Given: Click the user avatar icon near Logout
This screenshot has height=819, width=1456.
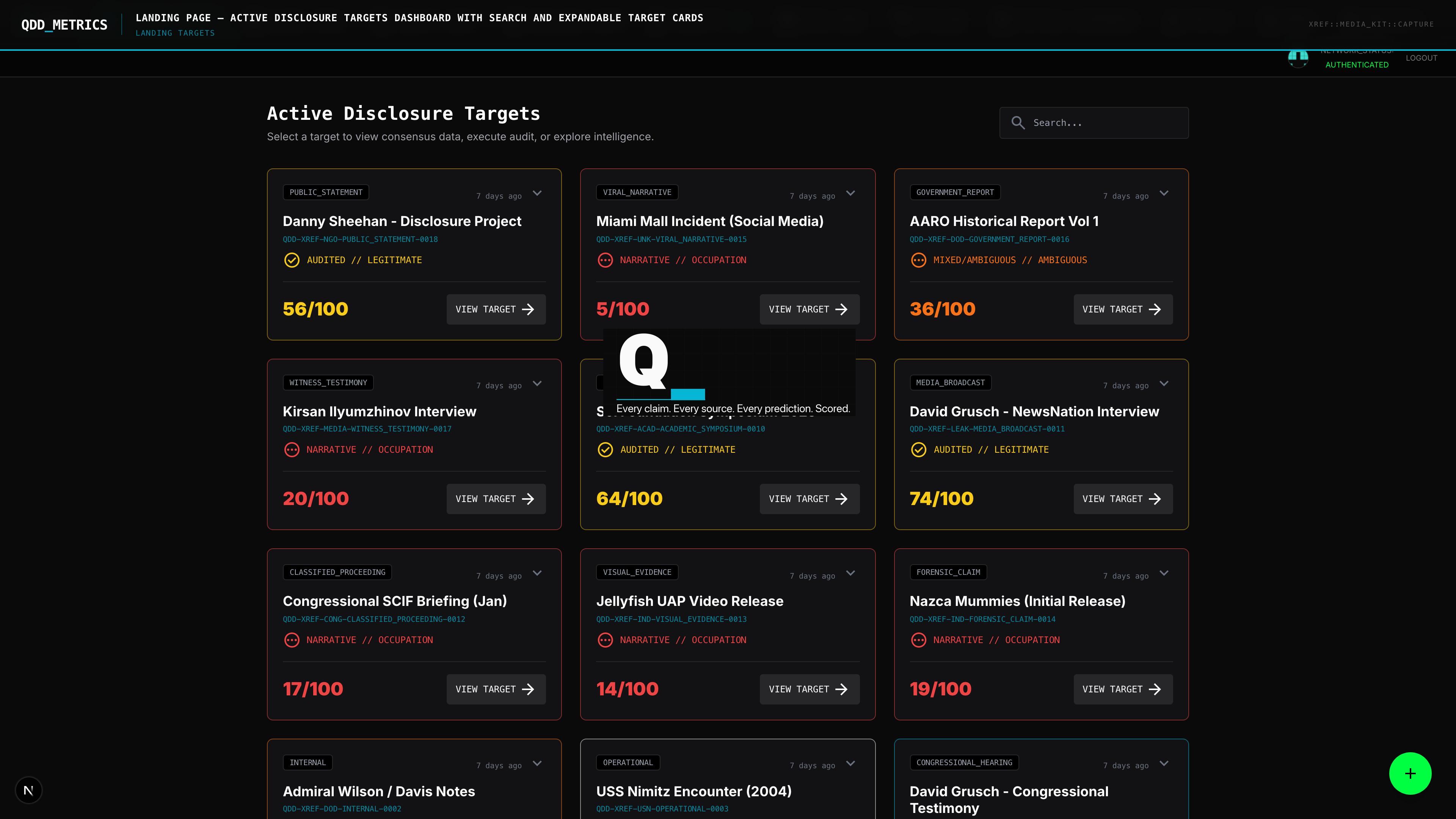Looking at the screenshot, I should click(x=1298, y=58).
